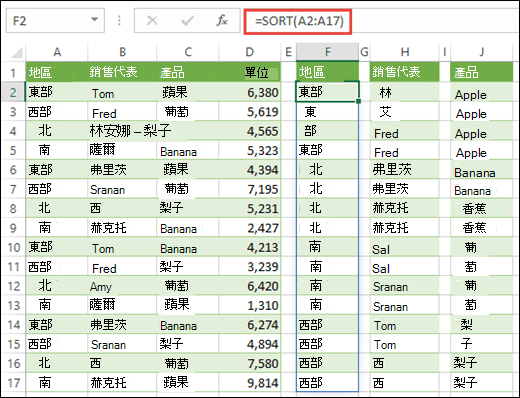The image size is (520, 398).
Task: Click the value 5,231
Action: pyautogui.click(x=263, y=208)
